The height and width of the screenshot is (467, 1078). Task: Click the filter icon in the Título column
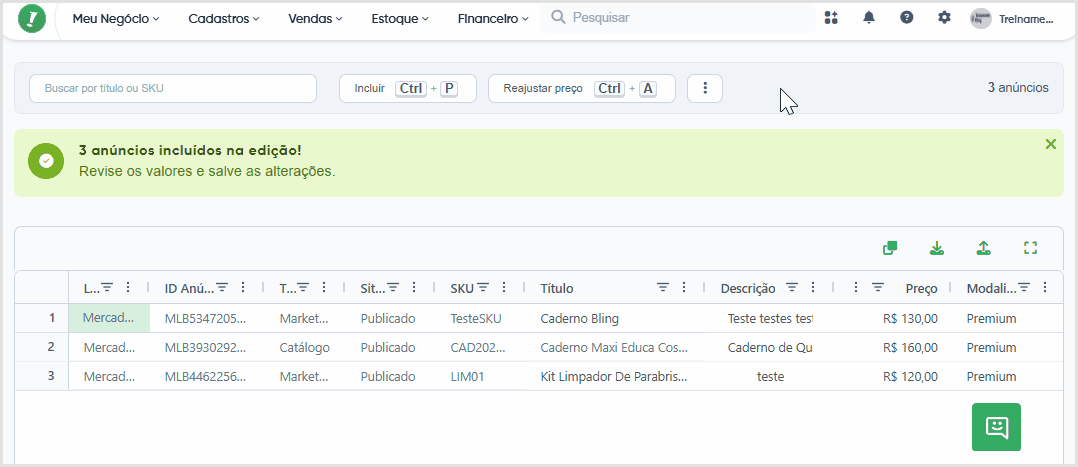point(663,287)
